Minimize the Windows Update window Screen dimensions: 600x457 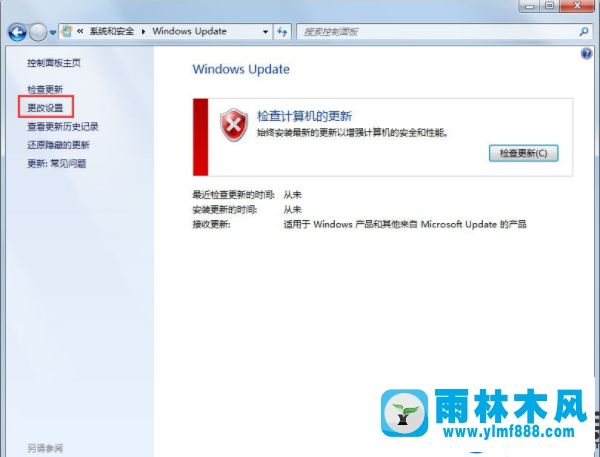(530, 5)
